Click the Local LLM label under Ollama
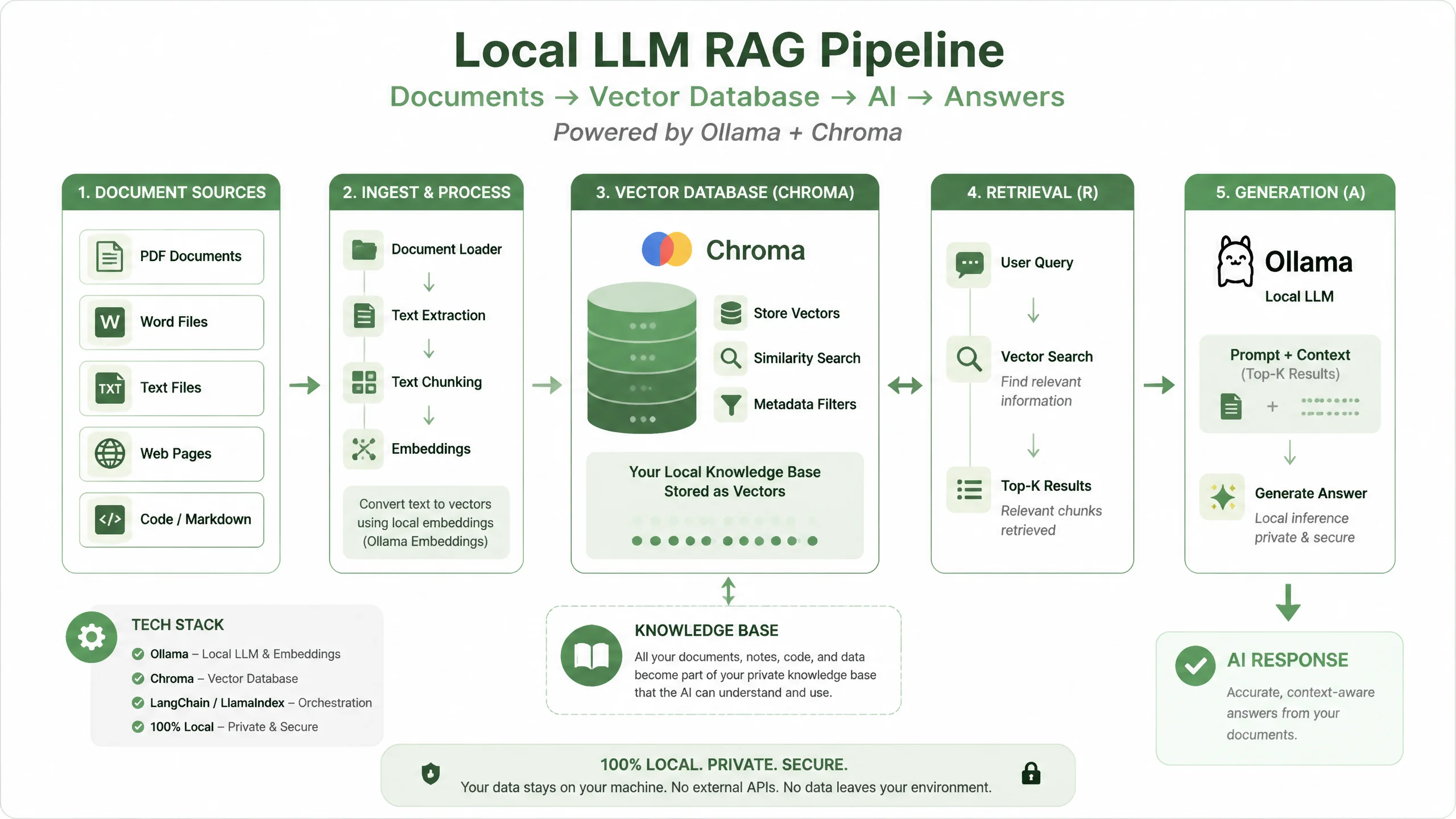This screenshot has height=819, width=1456. coord(1299,296)
